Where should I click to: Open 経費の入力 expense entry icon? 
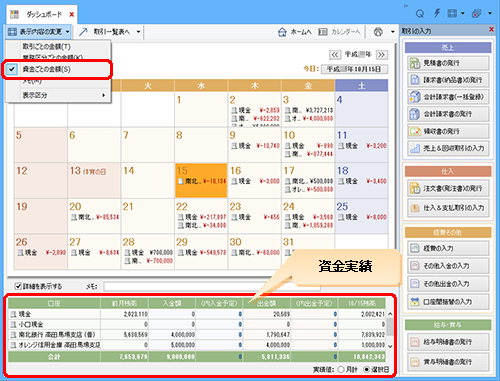[x=415, y=248]
